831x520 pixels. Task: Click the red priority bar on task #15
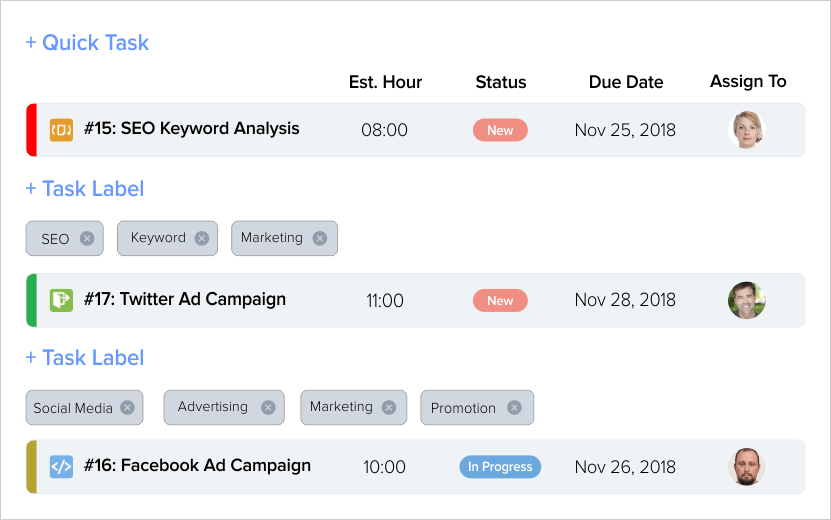coord(31,130)
